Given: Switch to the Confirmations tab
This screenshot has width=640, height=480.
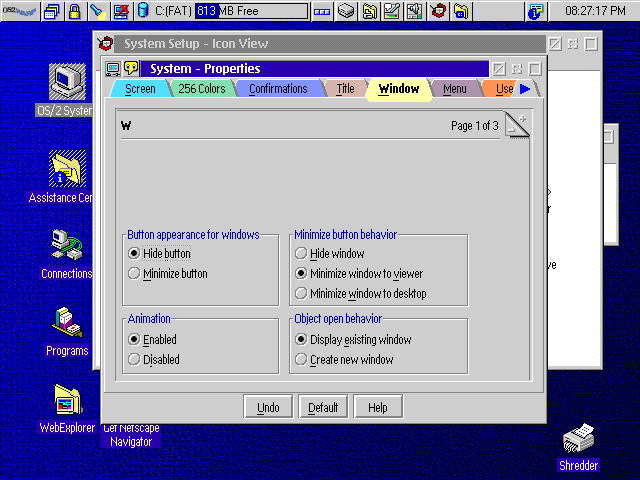Looking at the screenshot, I should pyautogui.click(x=278, y=89).
